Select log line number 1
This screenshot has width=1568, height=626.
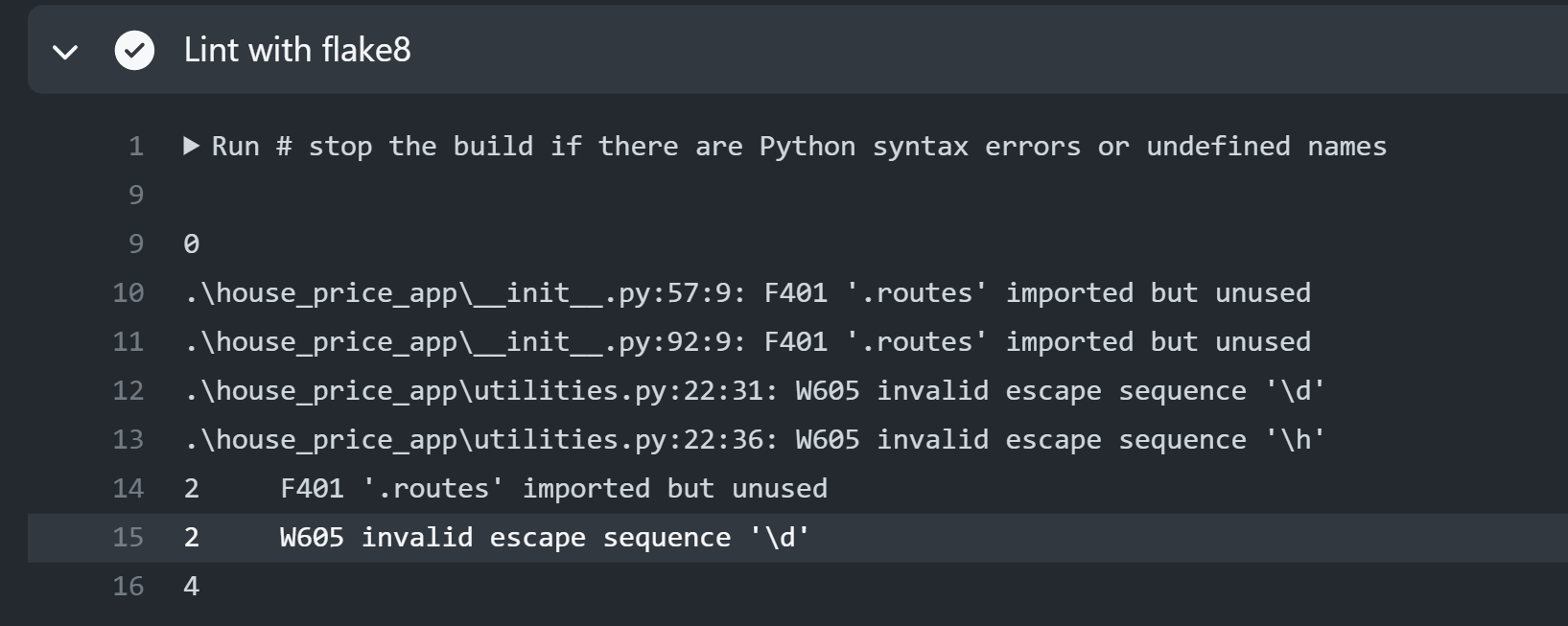pyautogui.click(x=136, y=147)
